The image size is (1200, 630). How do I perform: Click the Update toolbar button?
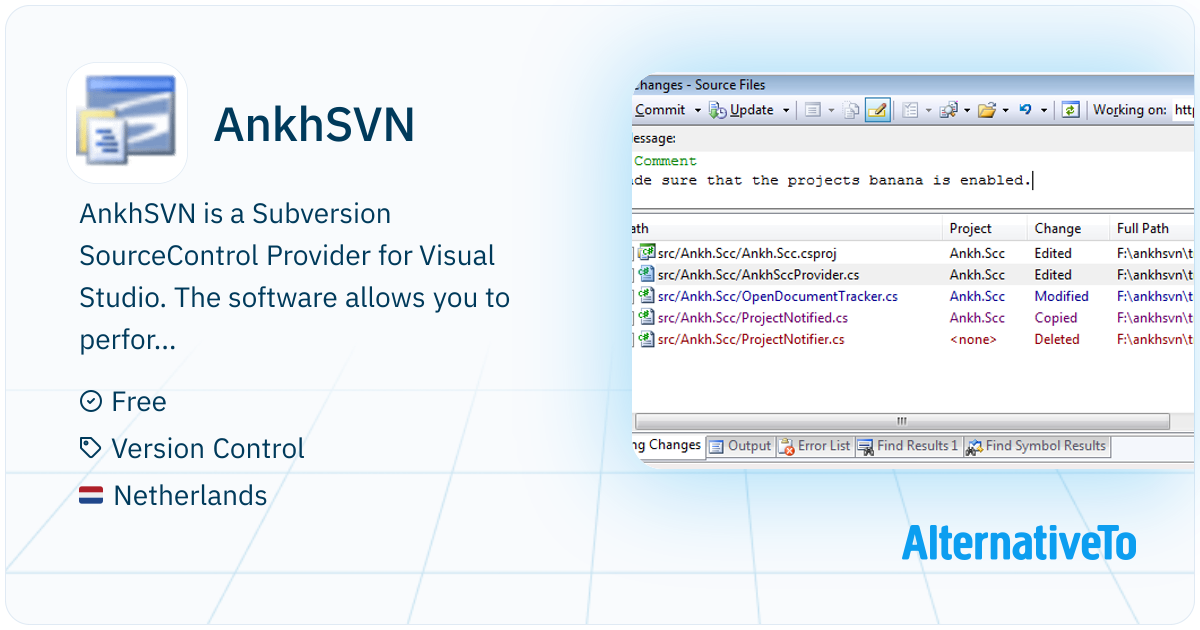[742, 110]
